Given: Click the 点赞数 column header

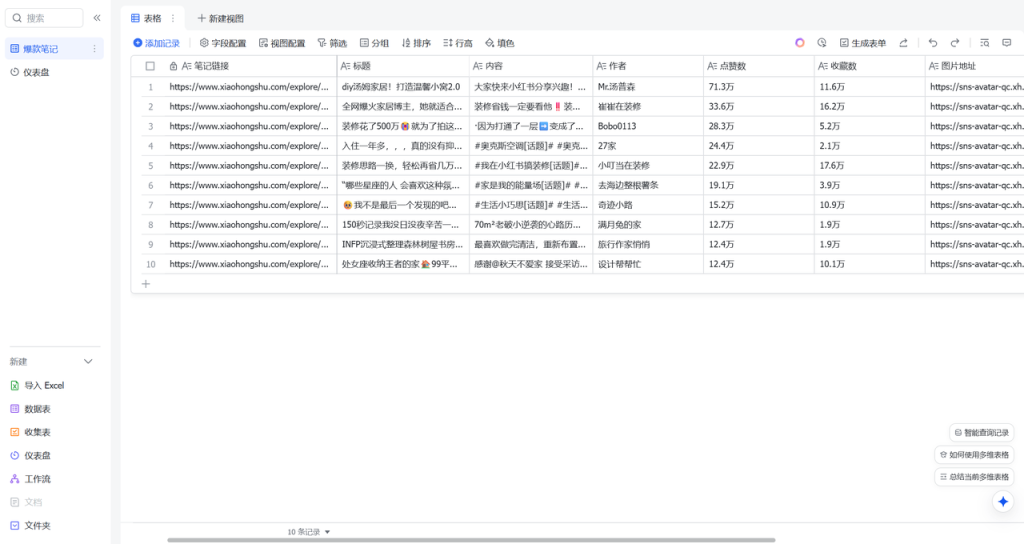Looking at the screenshot, I should [759, 66].
